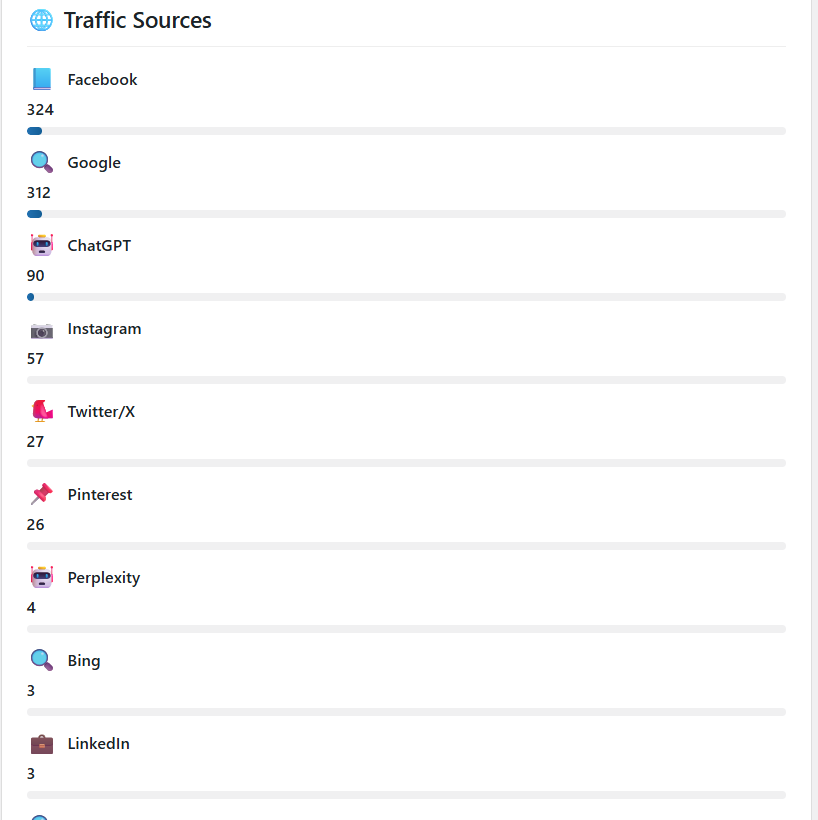Select the Perplexity robot icon
The image size is (818, 820).
pyautogui.click(x=40, y=575)
